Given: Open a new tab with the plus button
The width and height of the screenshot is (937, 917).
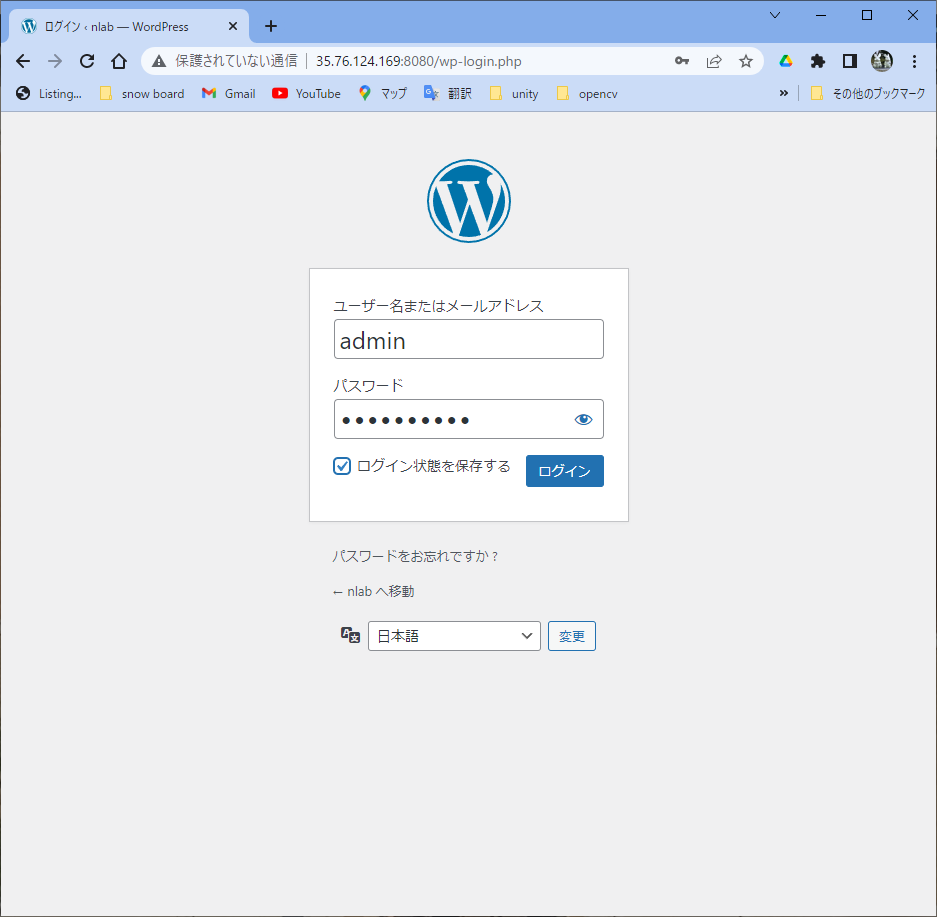Looking at the screenshot, I should pos(271,26).
